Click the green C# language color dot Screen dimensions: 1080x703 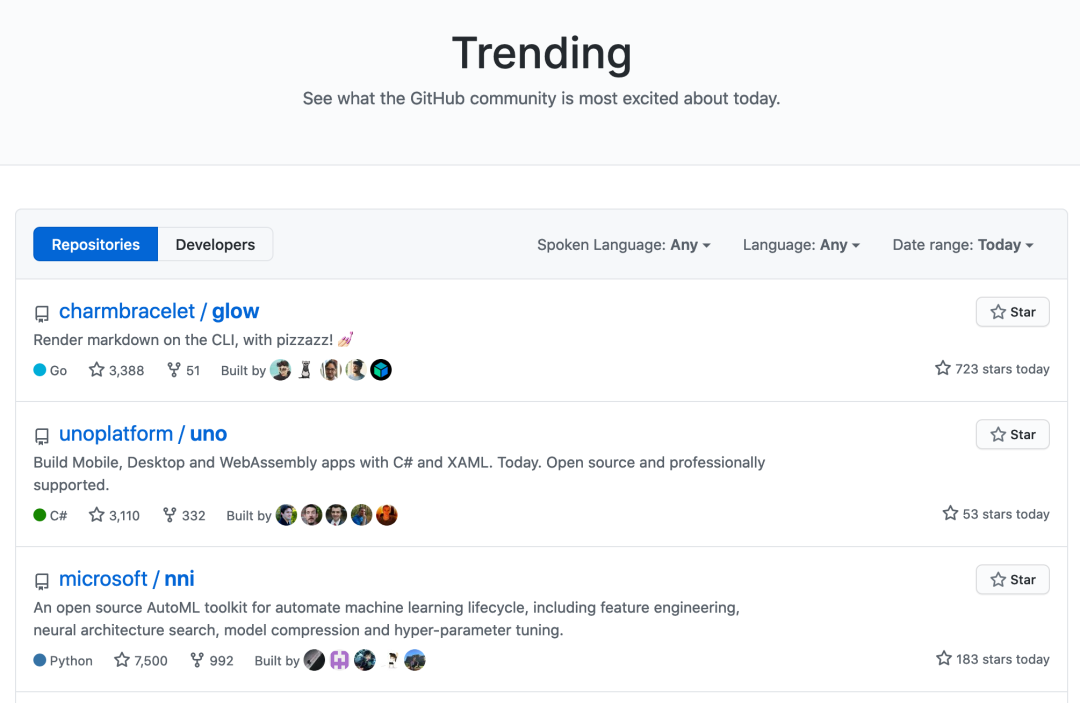40,515
